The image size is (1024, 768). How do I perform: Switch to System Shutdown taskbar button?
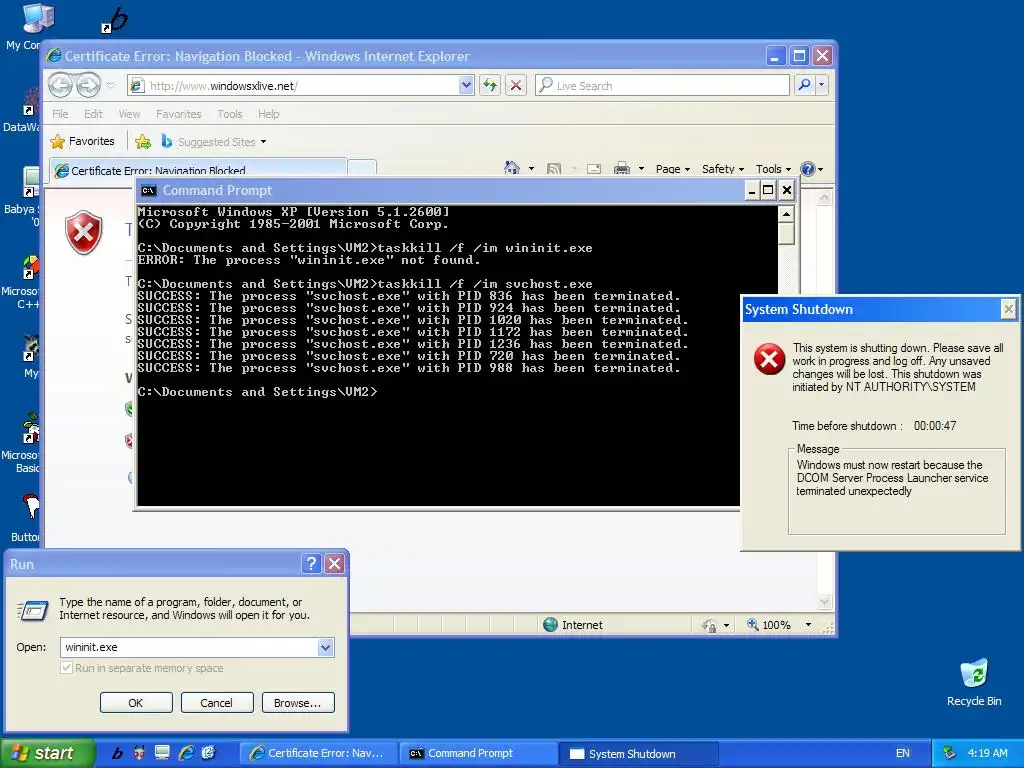[639, 753]
